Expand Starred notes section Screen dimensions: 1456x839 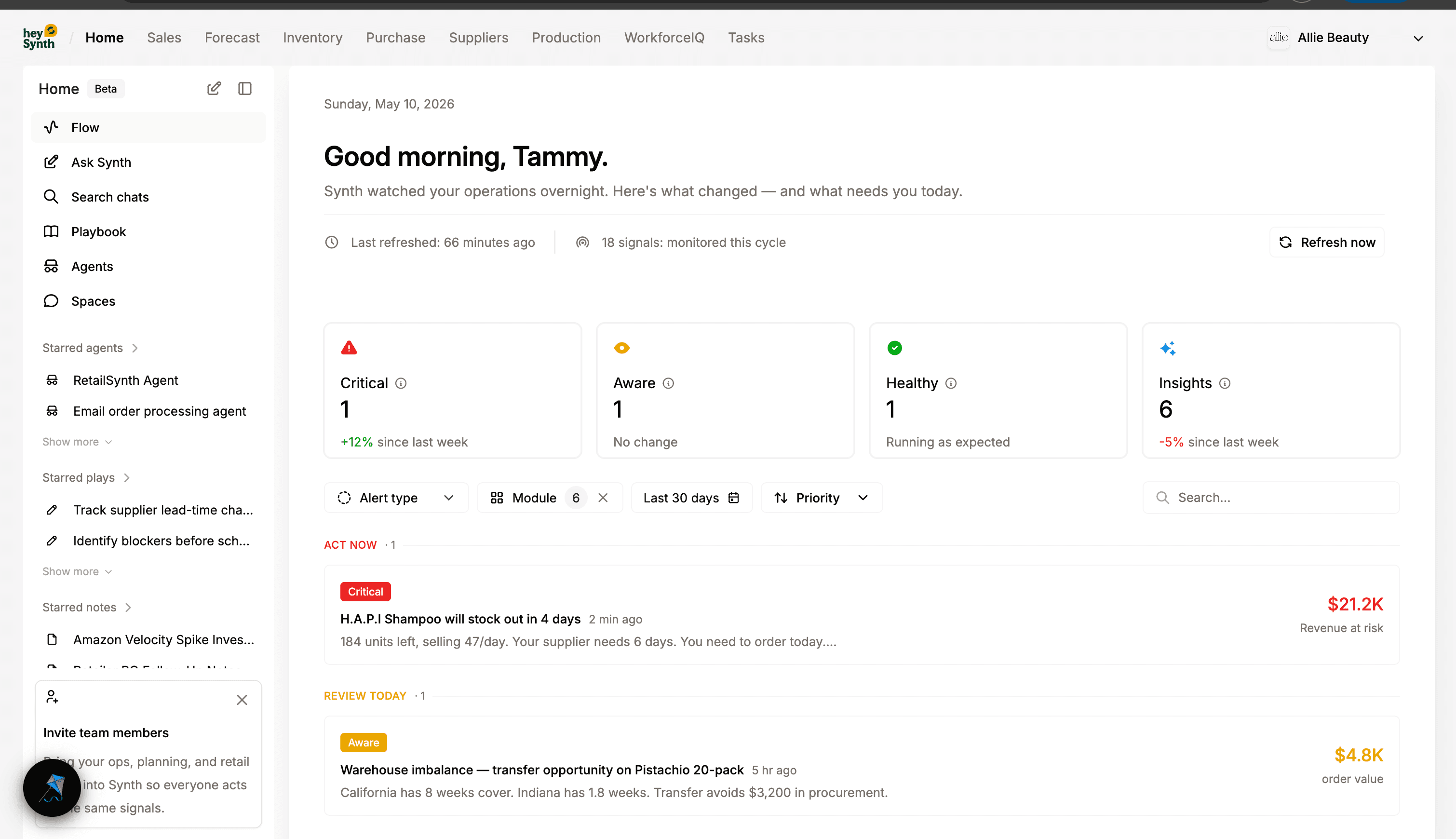pyautogui.click(x=87, y=608)
